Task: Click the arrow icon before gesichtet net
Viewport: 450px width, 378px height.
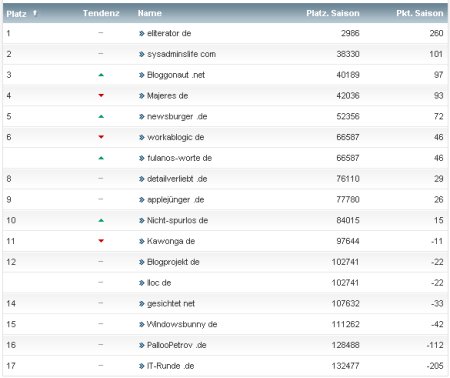Action: coord(142,304)
